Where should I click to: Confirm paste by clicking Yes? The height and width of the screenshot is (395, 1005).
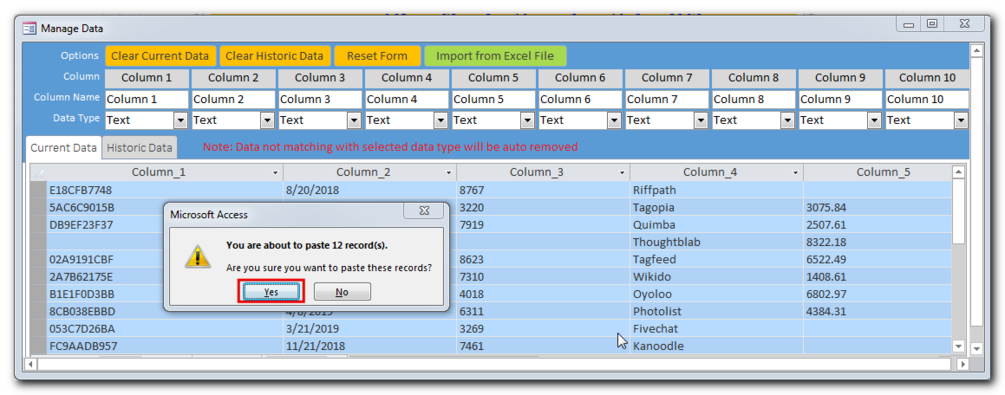coord(271,292)
